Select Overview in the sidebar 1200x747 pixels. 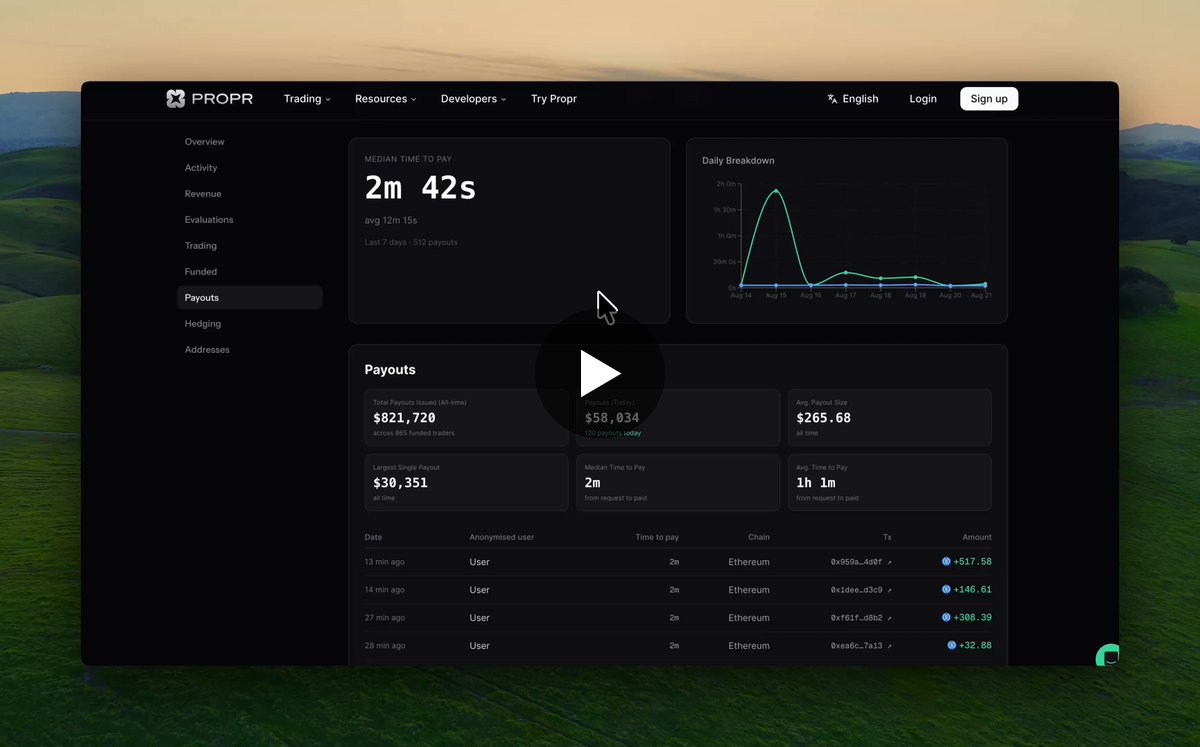click(204, 142)
